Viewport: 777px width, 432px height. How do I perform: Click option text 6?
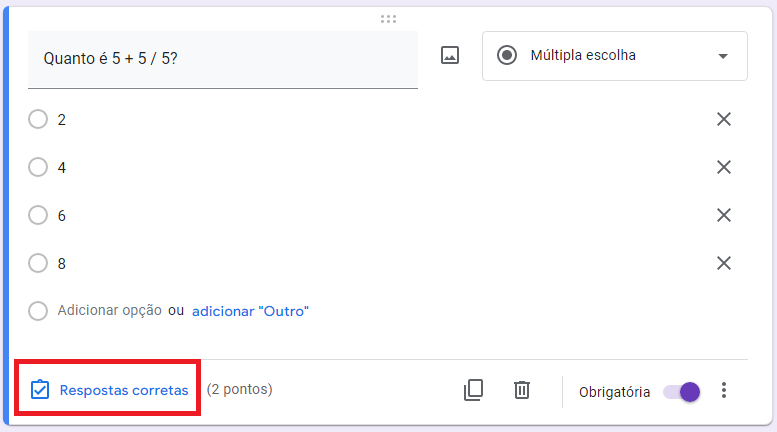(x=61, y=216)
